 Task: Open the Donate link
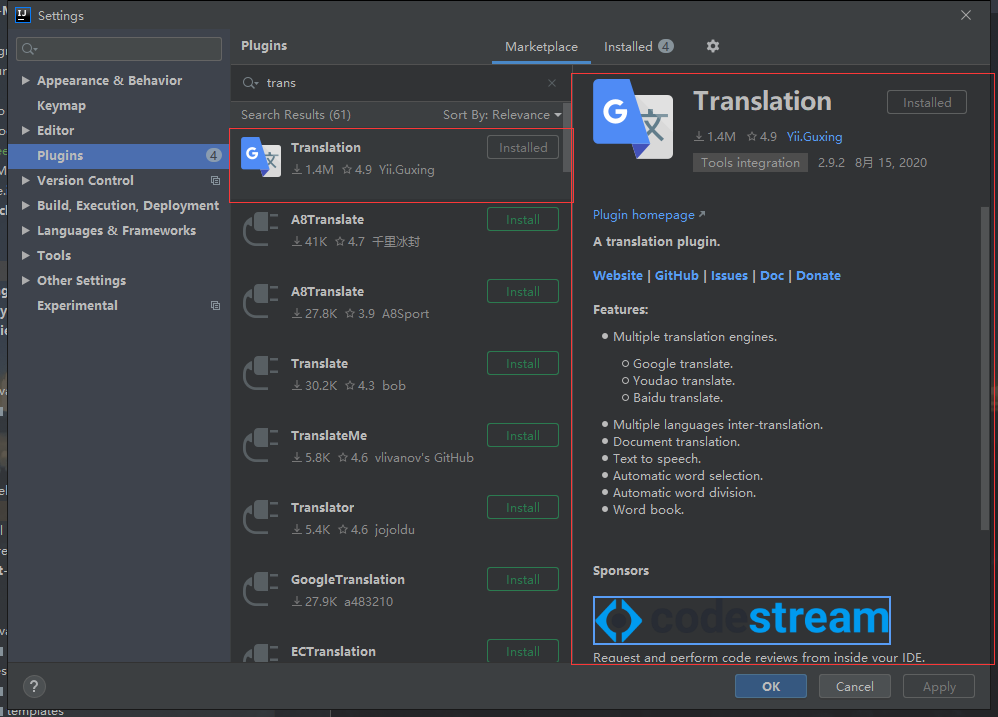(818, 275)
